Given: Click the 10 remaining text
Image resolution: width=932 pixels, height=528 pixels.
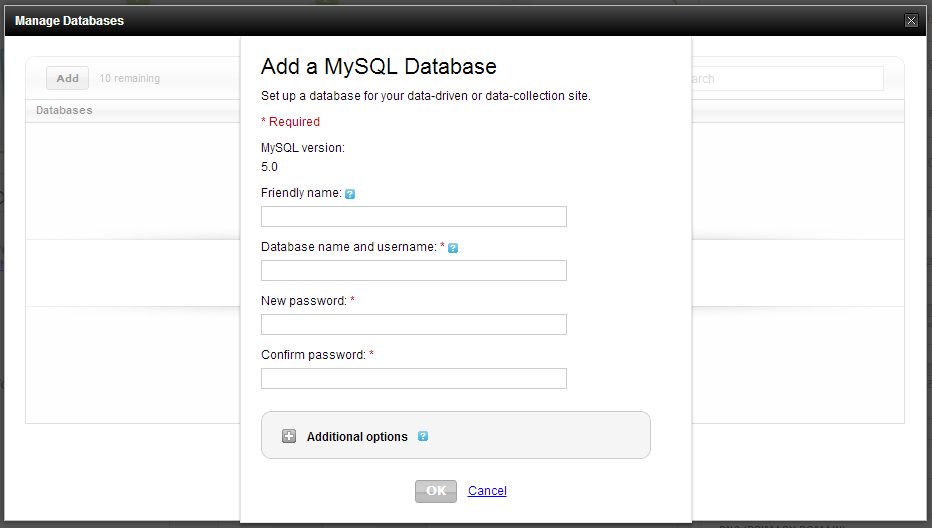Looking at the screenshot, I should click(130, 78).
